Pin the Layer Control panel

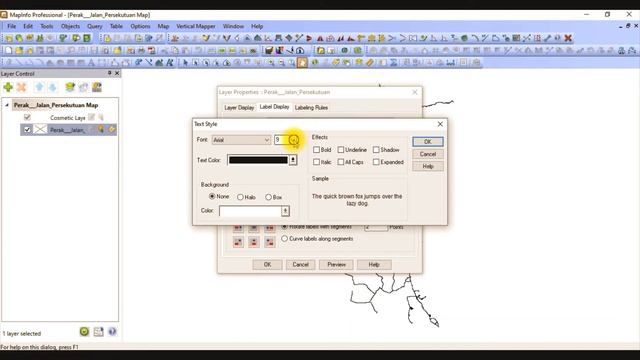pyautogui.click(x=109, y=73)
